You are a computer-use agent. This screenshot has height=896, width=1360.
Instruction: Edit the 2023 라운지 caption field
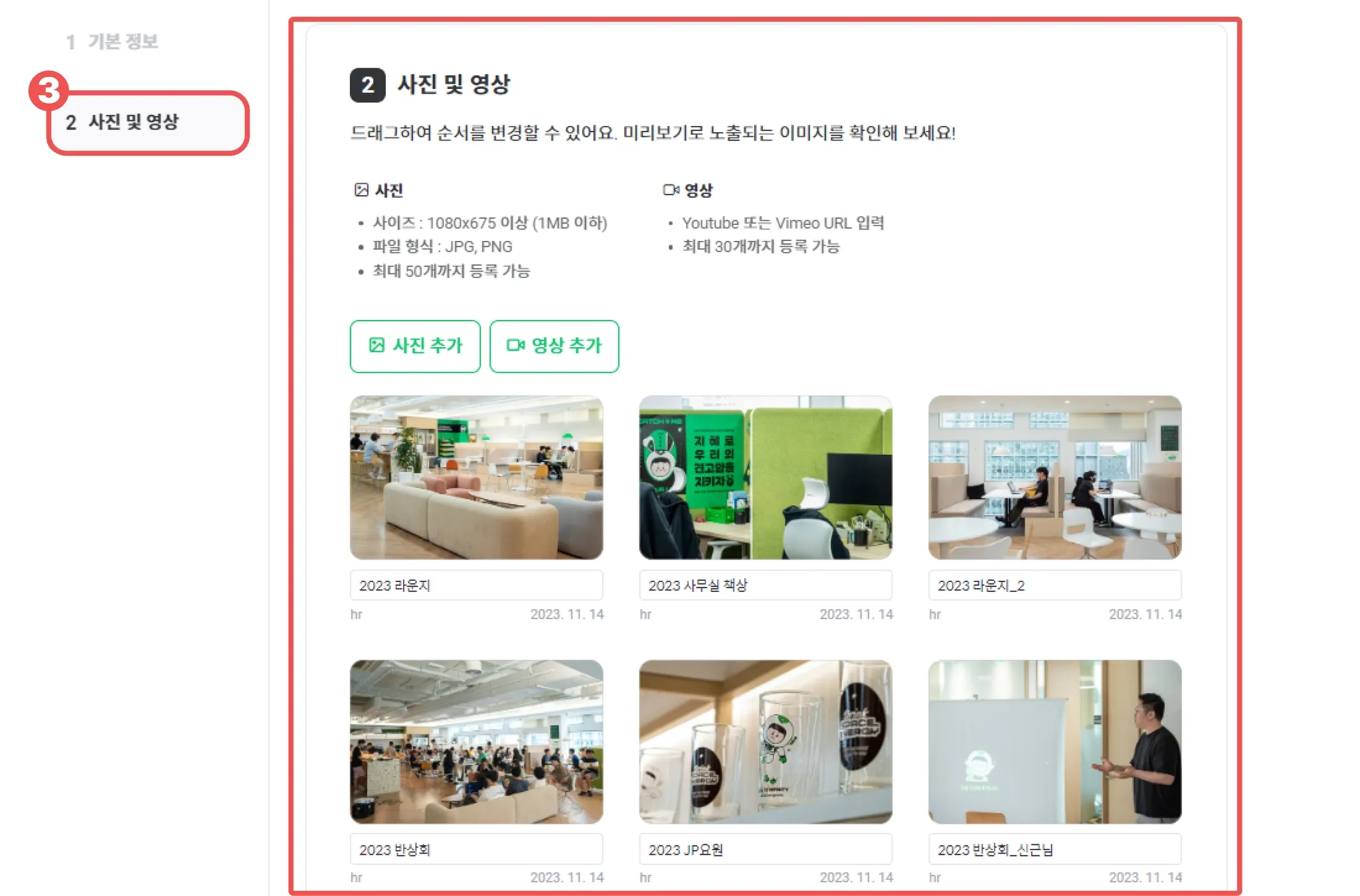point(477,585)
